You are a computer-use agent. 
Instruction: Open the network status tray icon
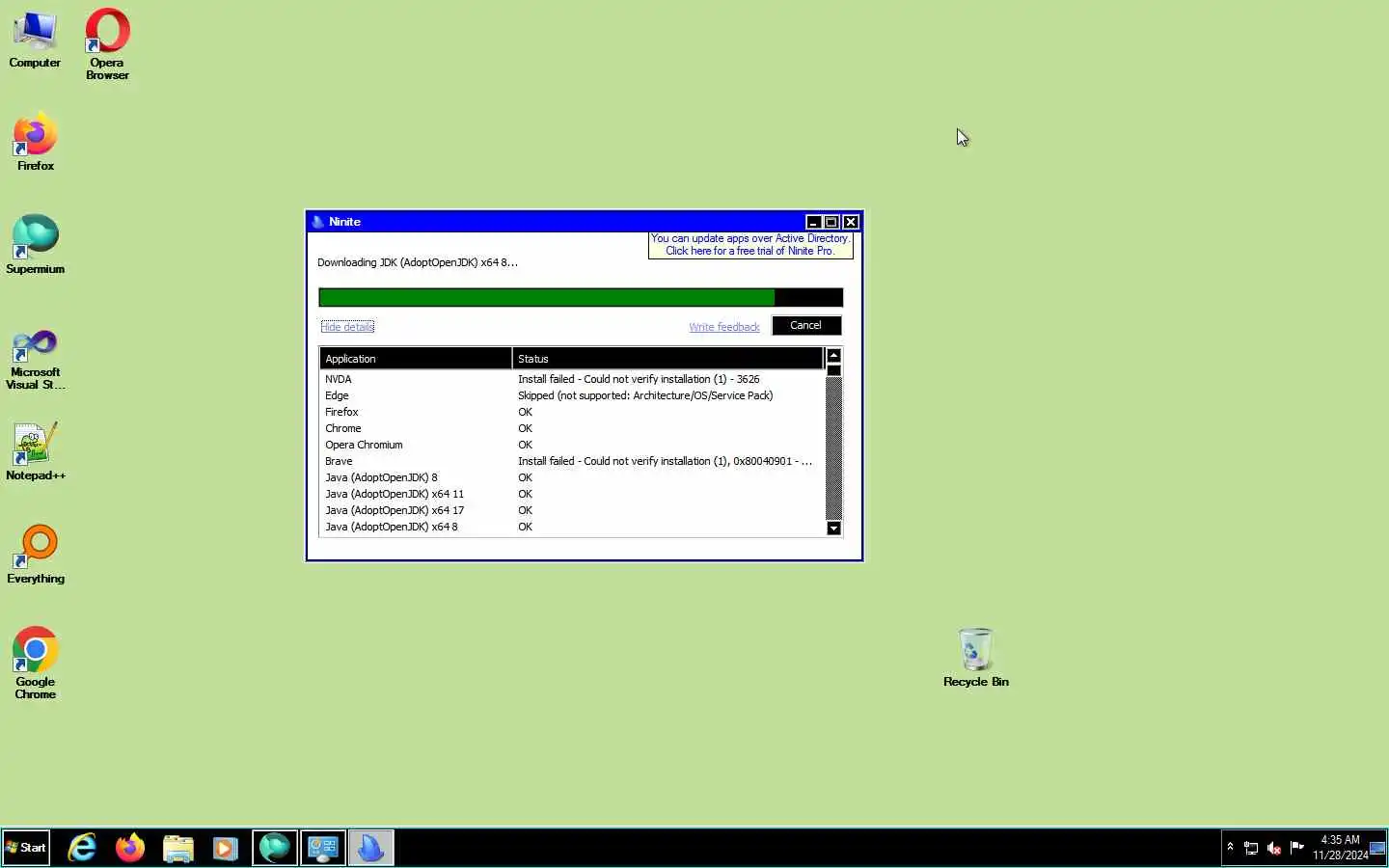(1251, 848)
